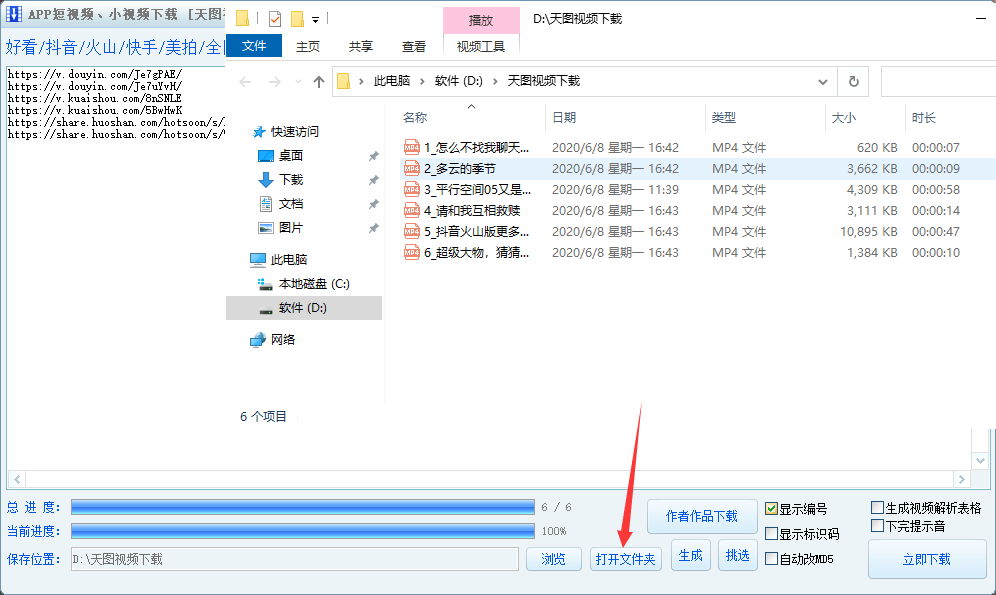Refresh the current folder view
This screenshot has height=595, width=996.
coord(853,81)
